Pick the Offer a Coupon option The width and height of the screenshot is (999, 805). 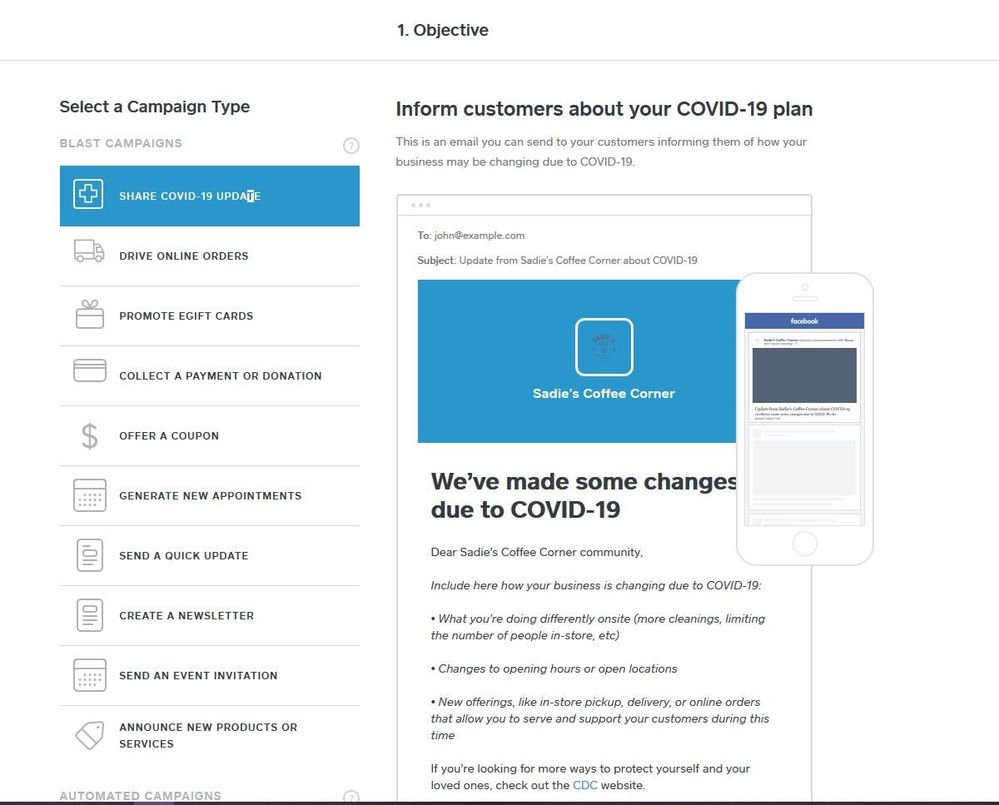[x=169, y=436]
